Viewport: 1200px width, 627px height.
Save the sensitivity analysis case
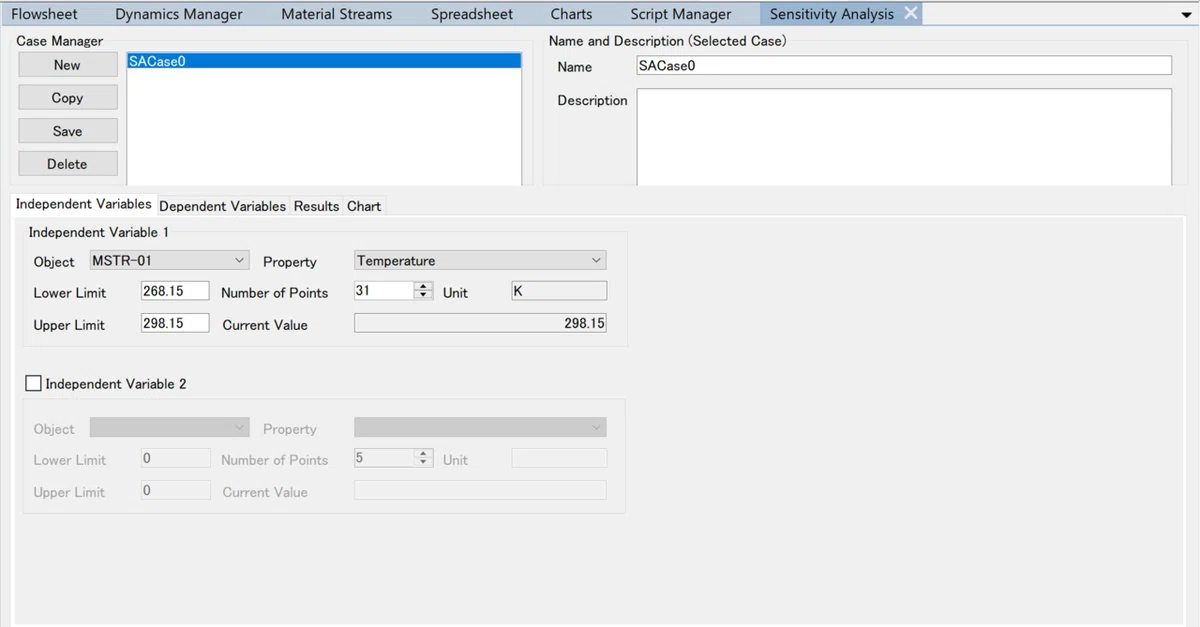pos(67,131)
